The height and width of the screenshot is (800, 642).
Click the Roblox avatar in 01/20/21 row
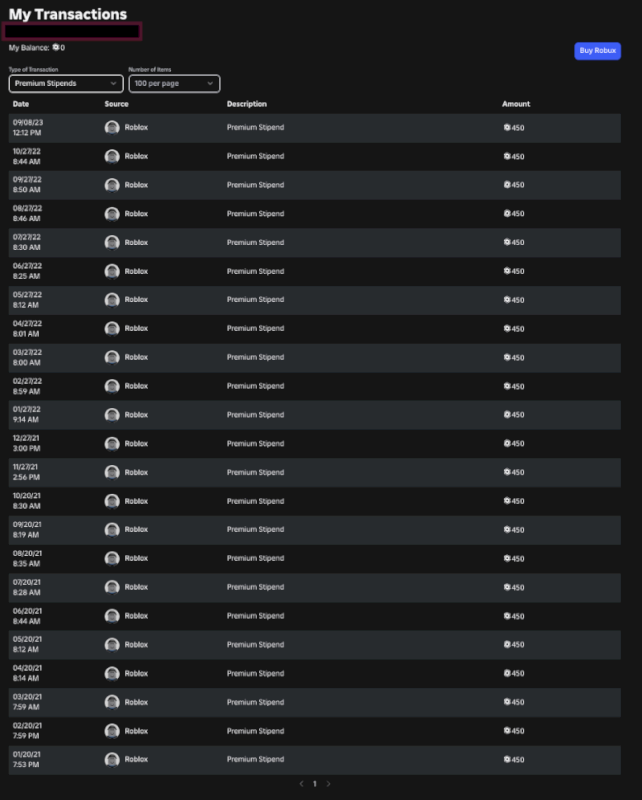(112, 759)
